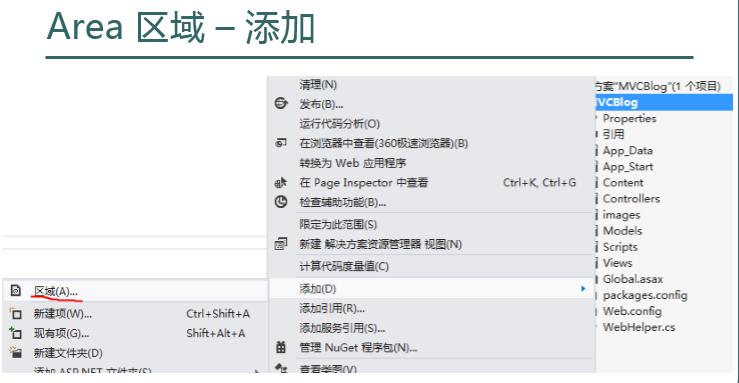Click the Publish globe icon

tap(281, 103)
